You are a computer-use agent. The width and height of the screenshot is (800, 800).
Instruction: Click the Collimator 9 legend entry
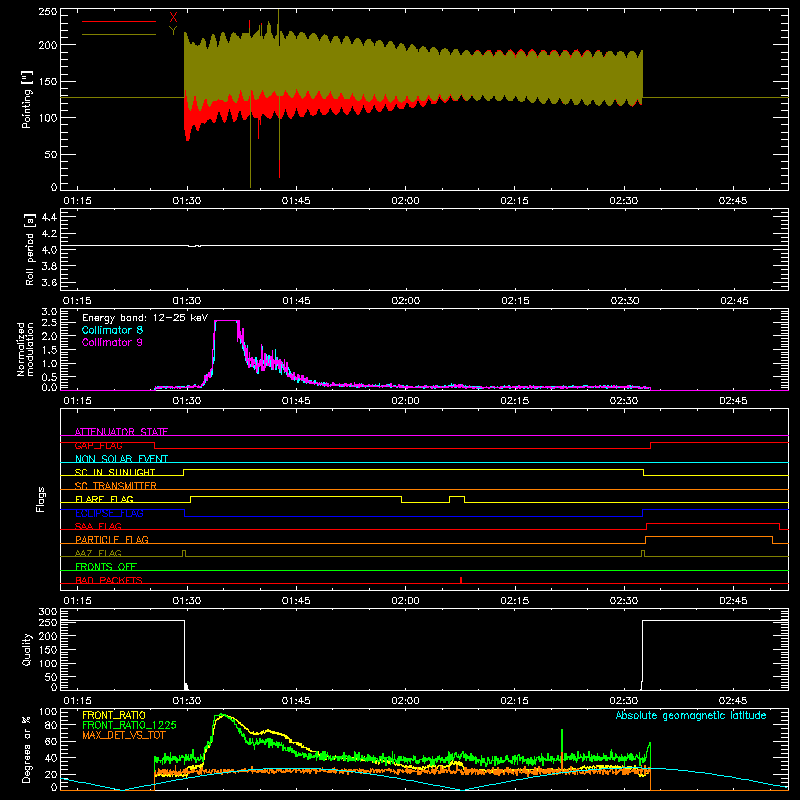click(112, 342)
